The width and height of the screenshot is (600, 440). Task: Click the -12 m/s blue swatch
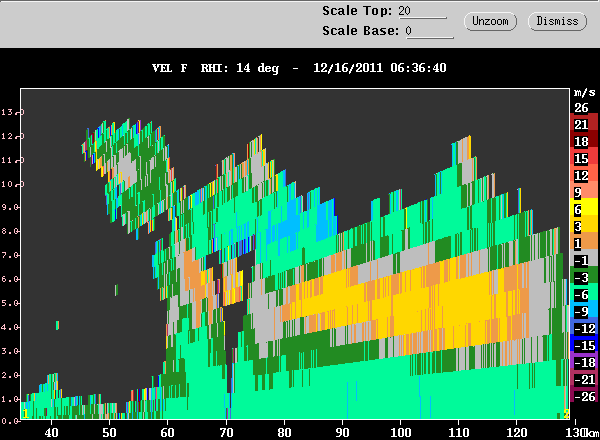[x=584, y=328]
